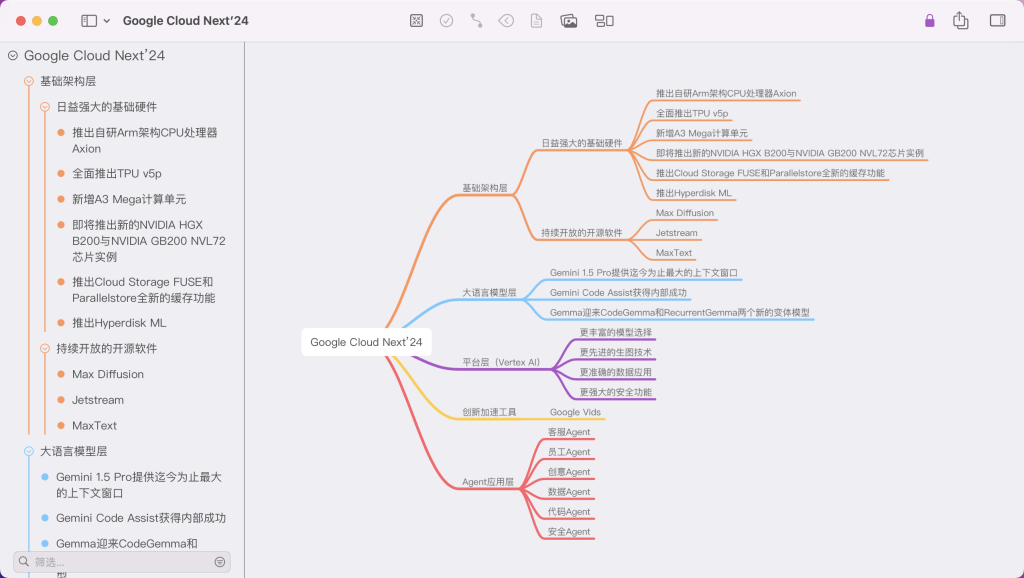Select outline row Max Diffusion
This screenshot has width=1024, height=578.
pyautogui.click(x=108, y=374)
